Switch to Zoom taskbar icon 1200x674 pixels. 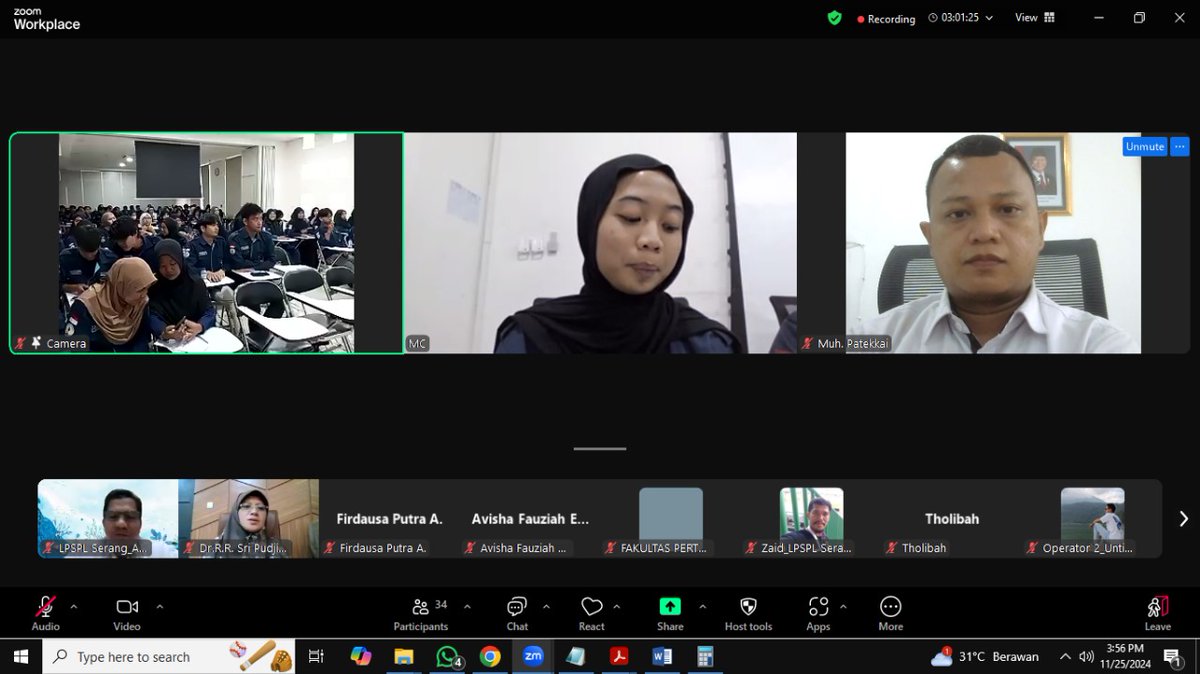[533, 657]
